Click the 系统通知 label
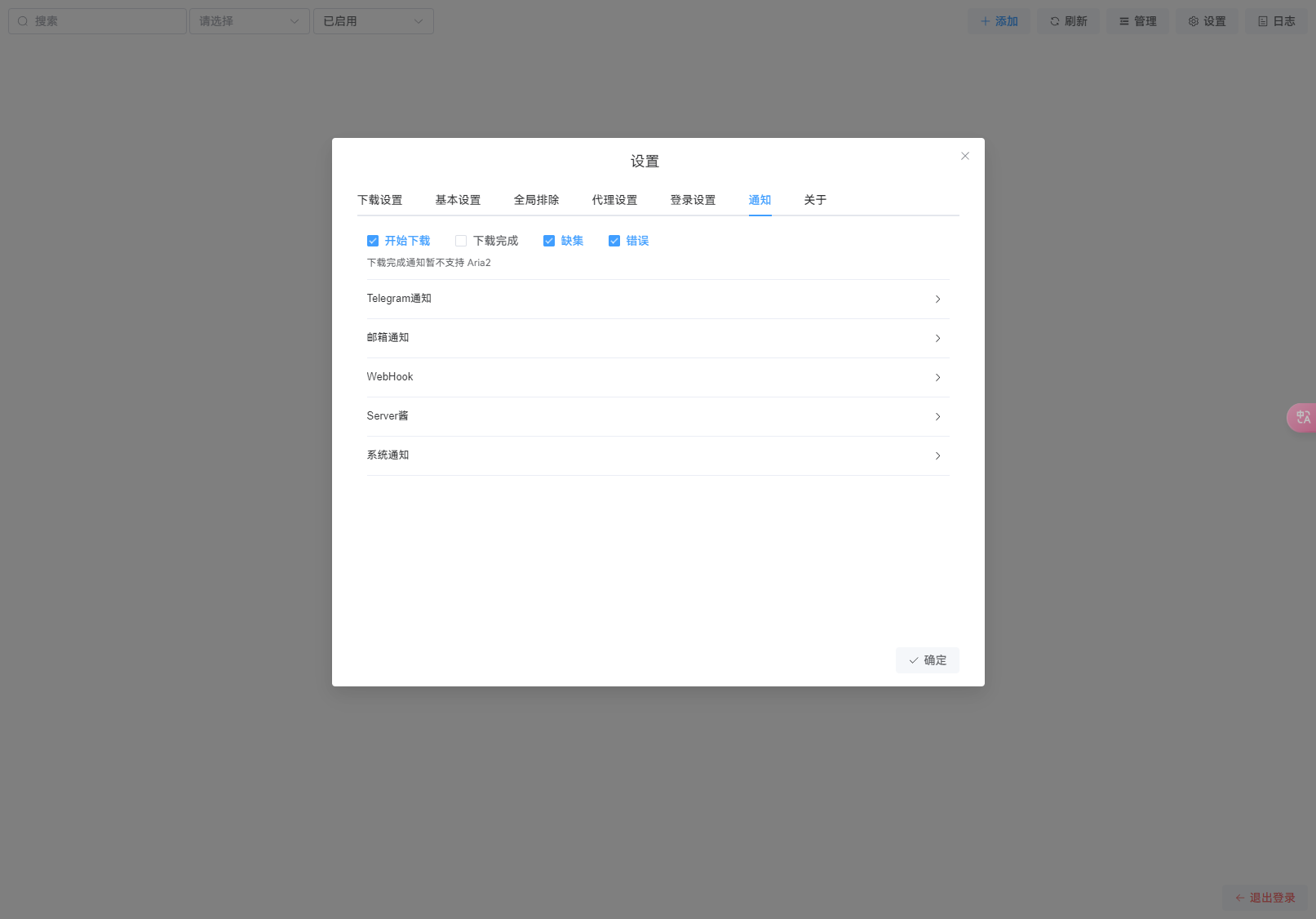Screen dimensions: 1316x919 [388, 455]
